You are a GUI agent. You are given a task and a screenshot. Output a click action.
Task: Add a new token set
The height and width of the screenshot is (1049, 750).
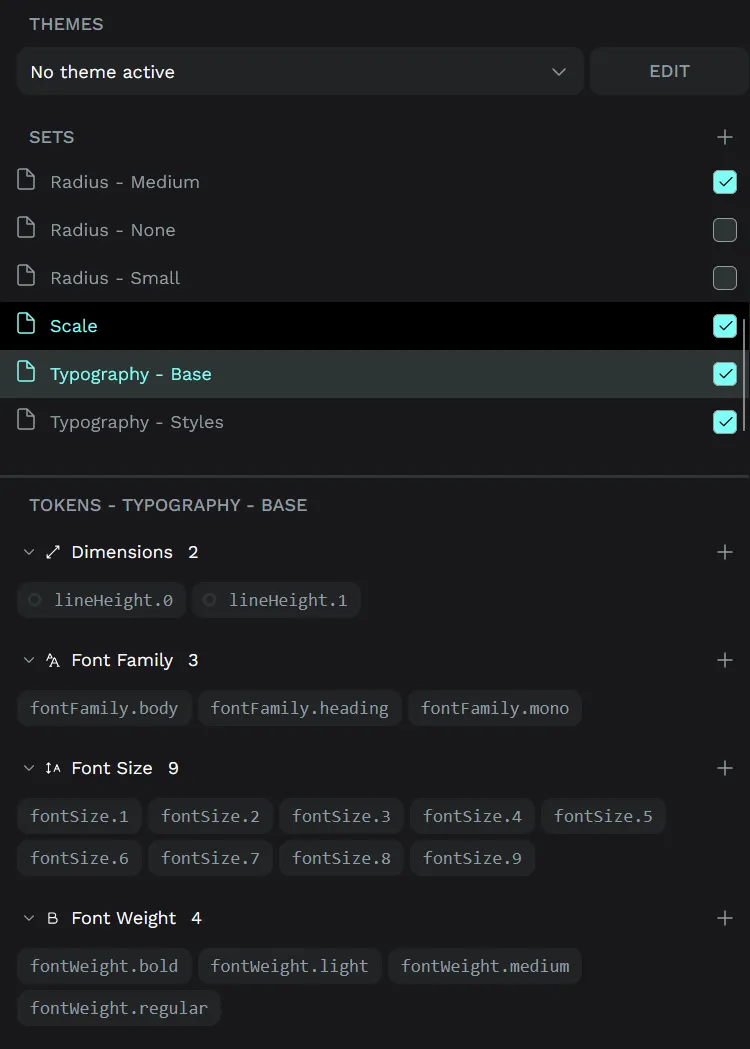click(725, 137)
